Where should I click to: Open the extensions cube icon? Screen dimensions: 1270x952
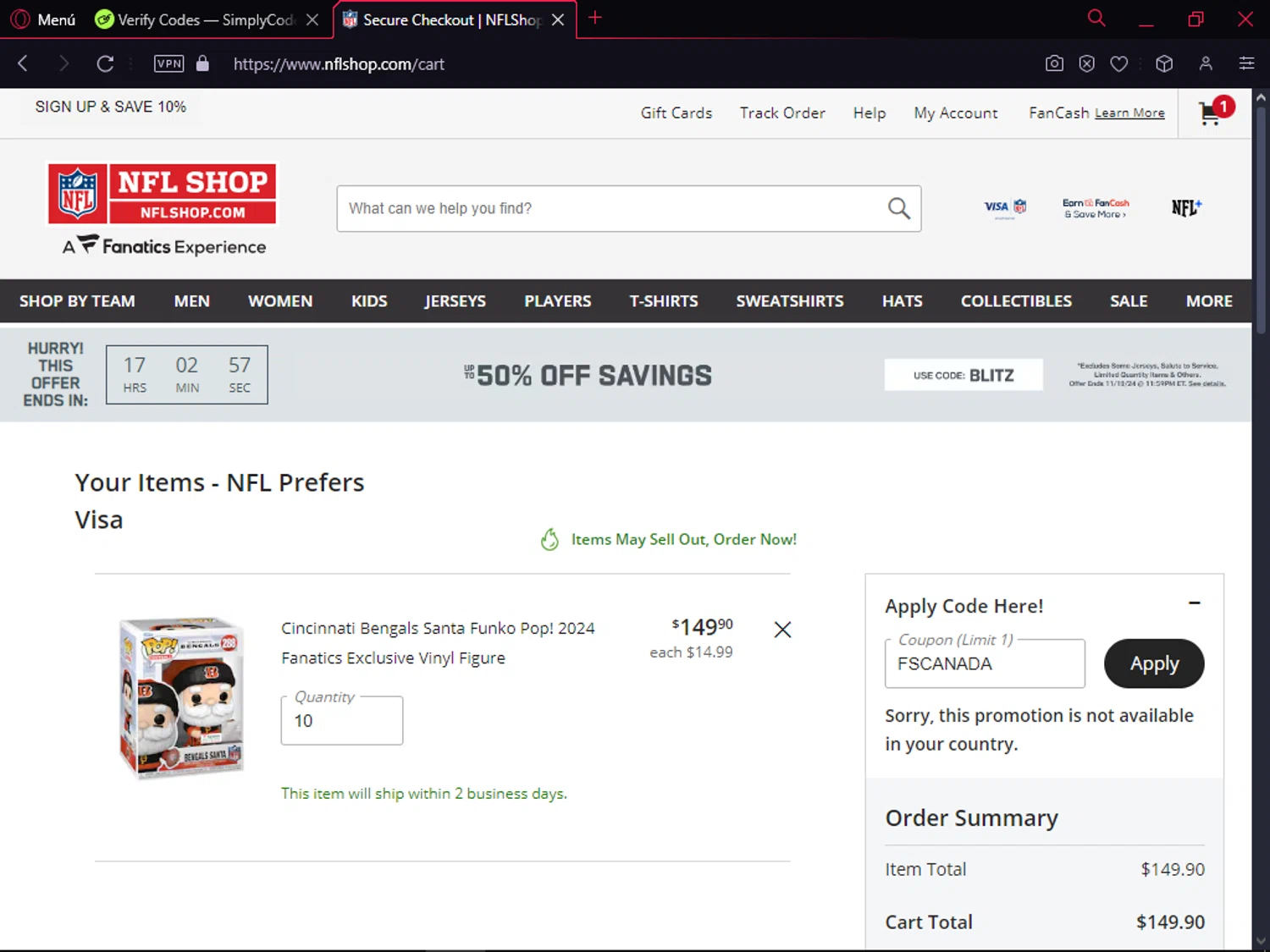coord(1164,63)
